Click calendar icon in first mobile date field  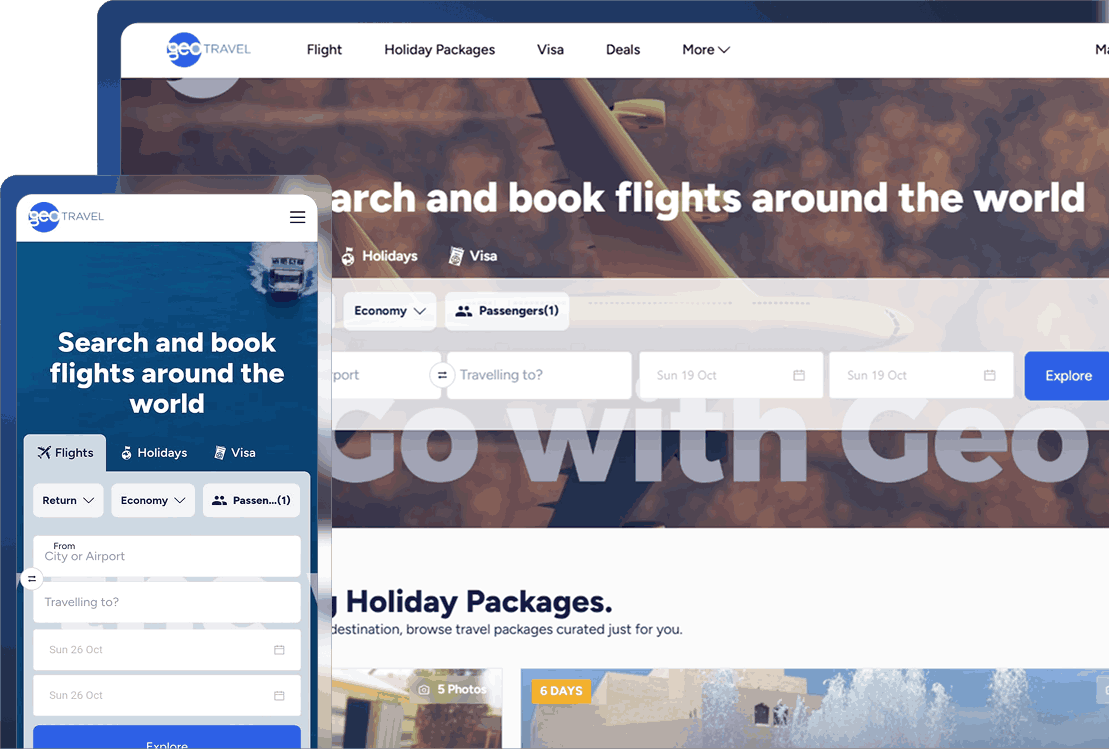(279, 649)
